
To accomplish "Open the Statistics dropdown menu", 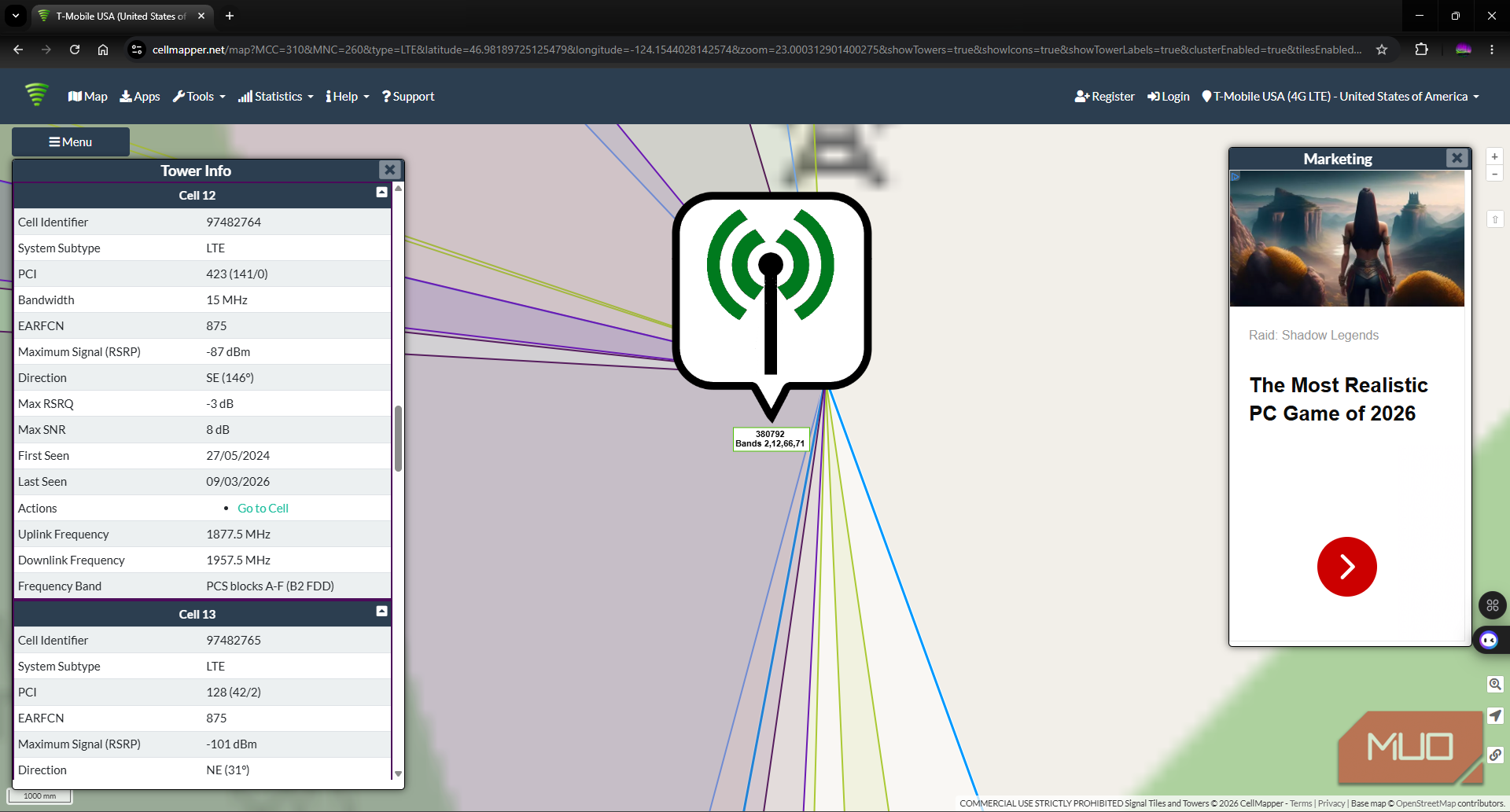I will tap(276, 97).
